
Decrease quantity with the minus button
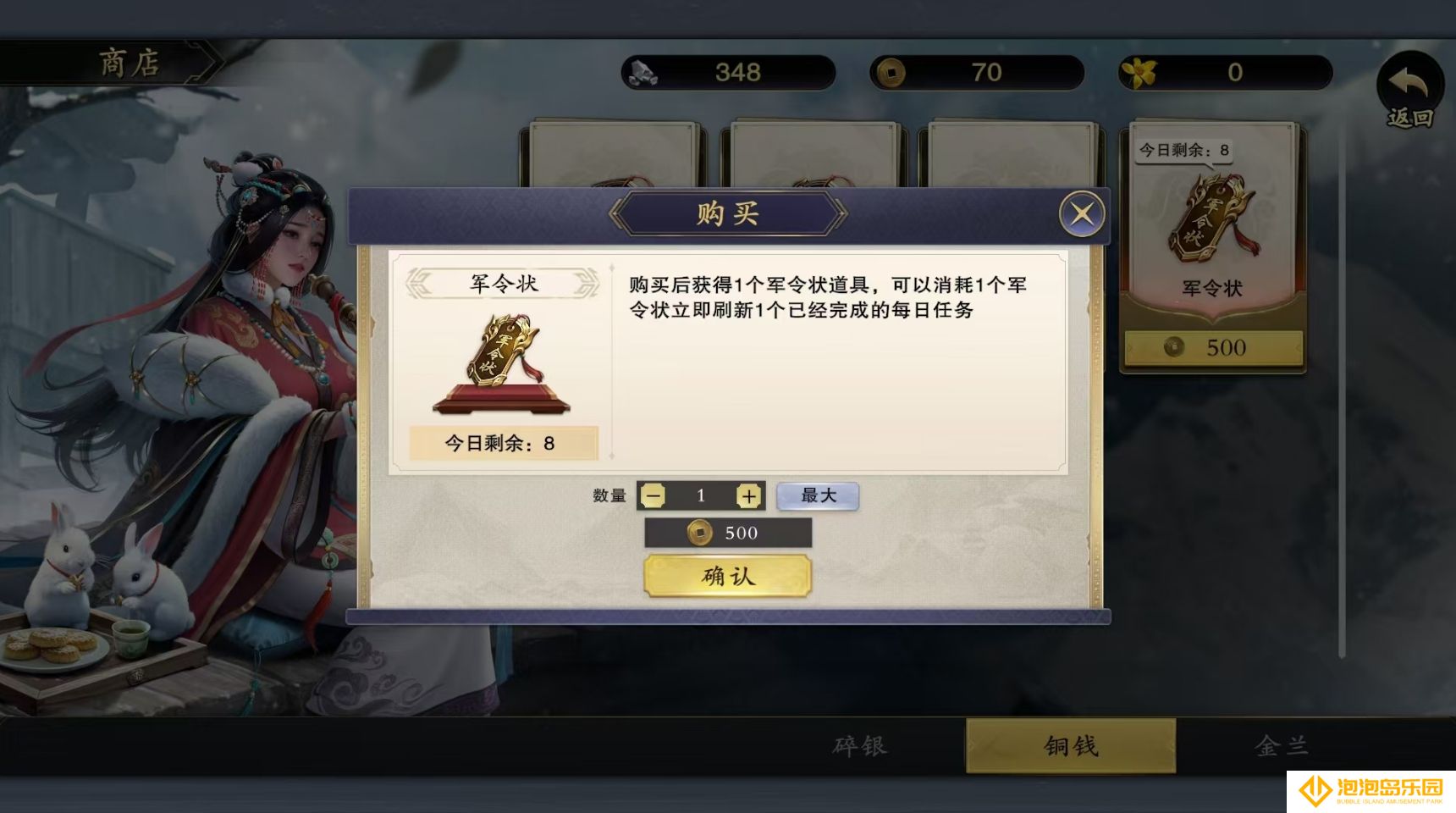(x=653, y=496)
